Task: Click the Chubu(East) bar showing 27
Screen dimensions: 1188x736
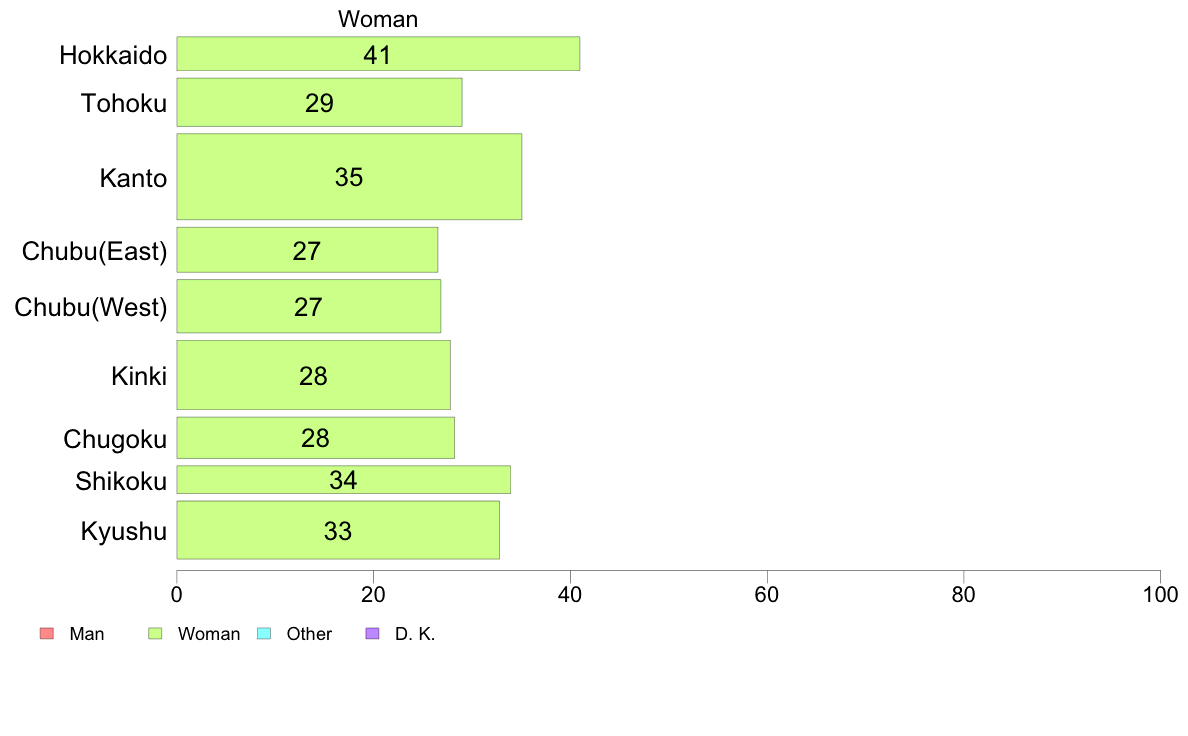Action: pyautogui.click(x=307, y=250)
